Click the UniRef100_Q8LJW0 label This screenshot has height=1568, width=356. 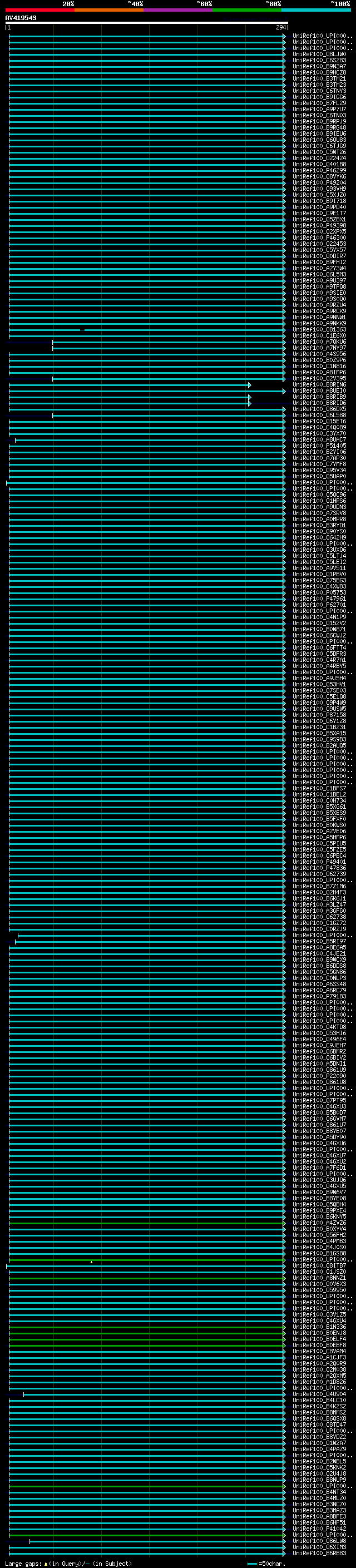point(319,54)
